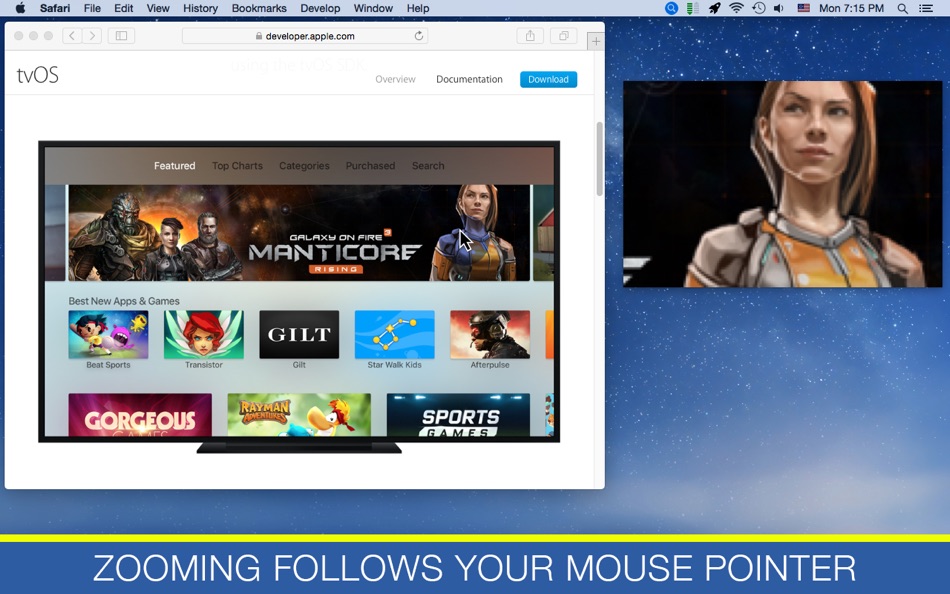Image resolution: width=950 pixels, height=594 pixels.
Task: Select the Top Charts tab
Action: tap(238, 165)
